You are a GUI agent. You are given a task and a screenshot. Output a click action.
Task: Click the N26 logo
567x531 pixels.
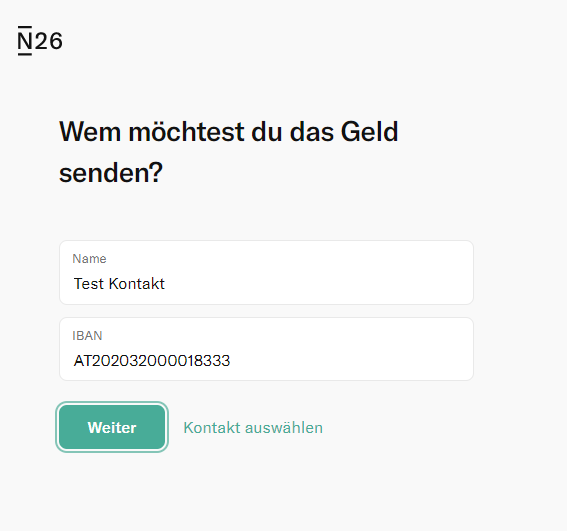pos(40,41)
